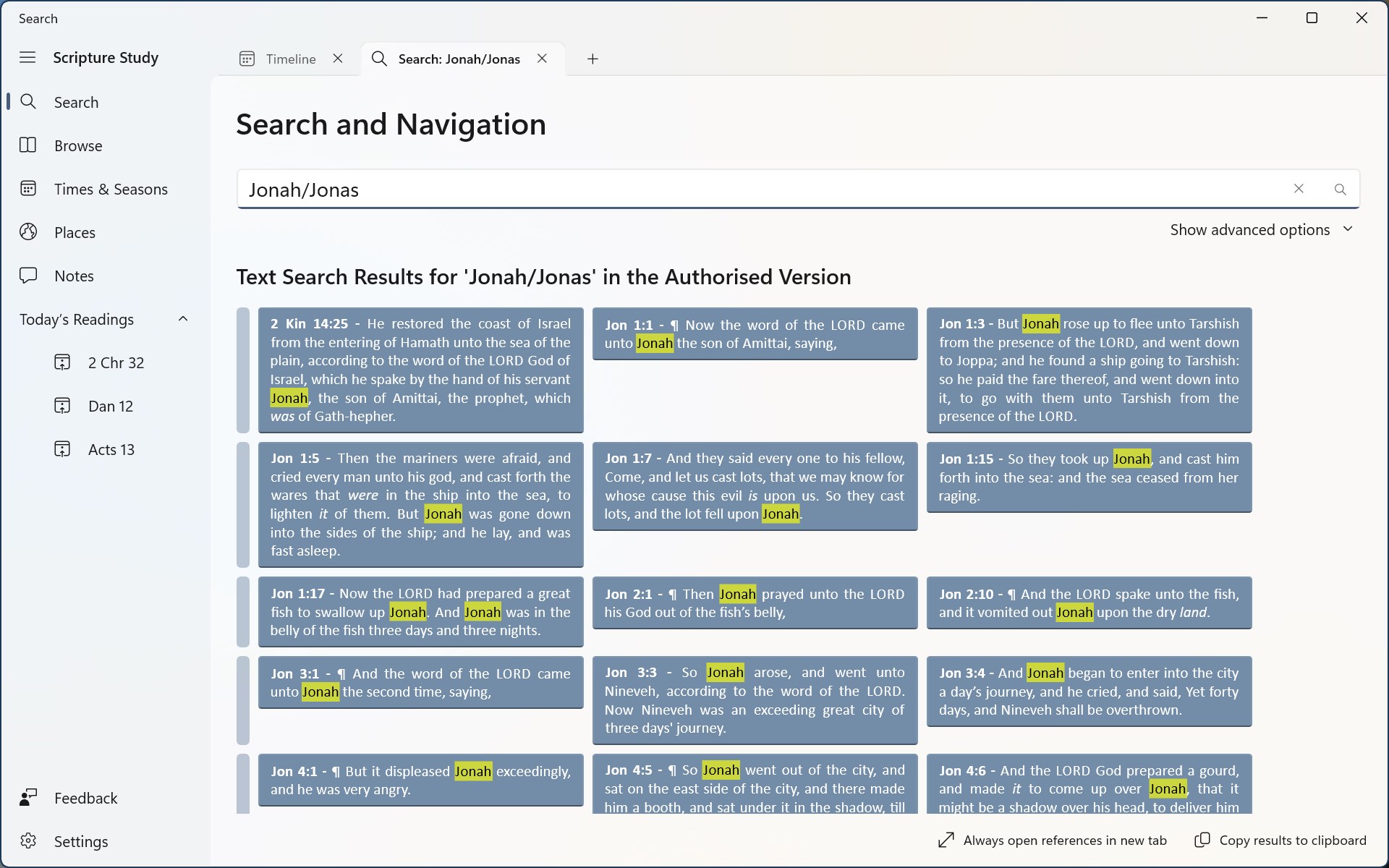This screenshot has width=1389, height=868.
Task: Open Times & Seasons calendar icon
Action: tap(28, 189)
